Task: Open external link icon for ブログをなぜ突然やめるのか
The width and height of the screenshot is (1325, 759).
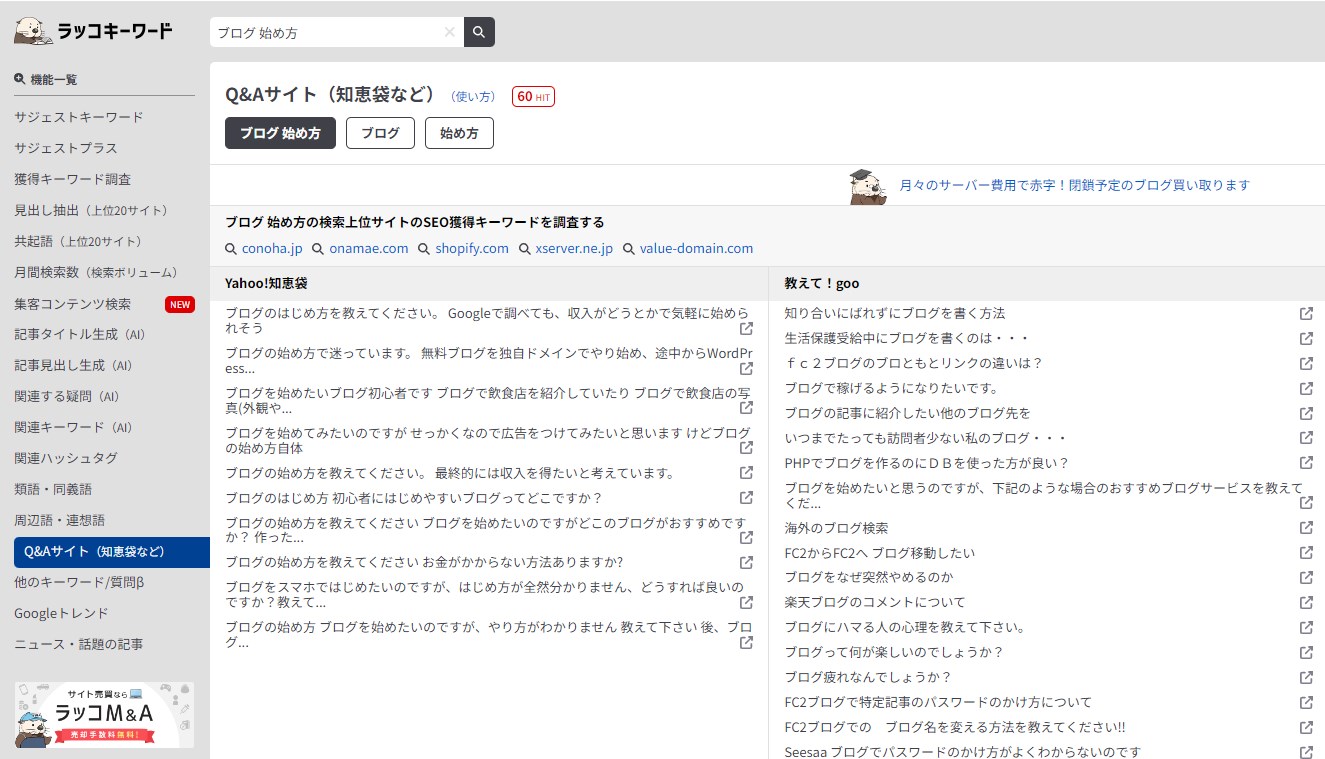Action: coord(1306,577)
